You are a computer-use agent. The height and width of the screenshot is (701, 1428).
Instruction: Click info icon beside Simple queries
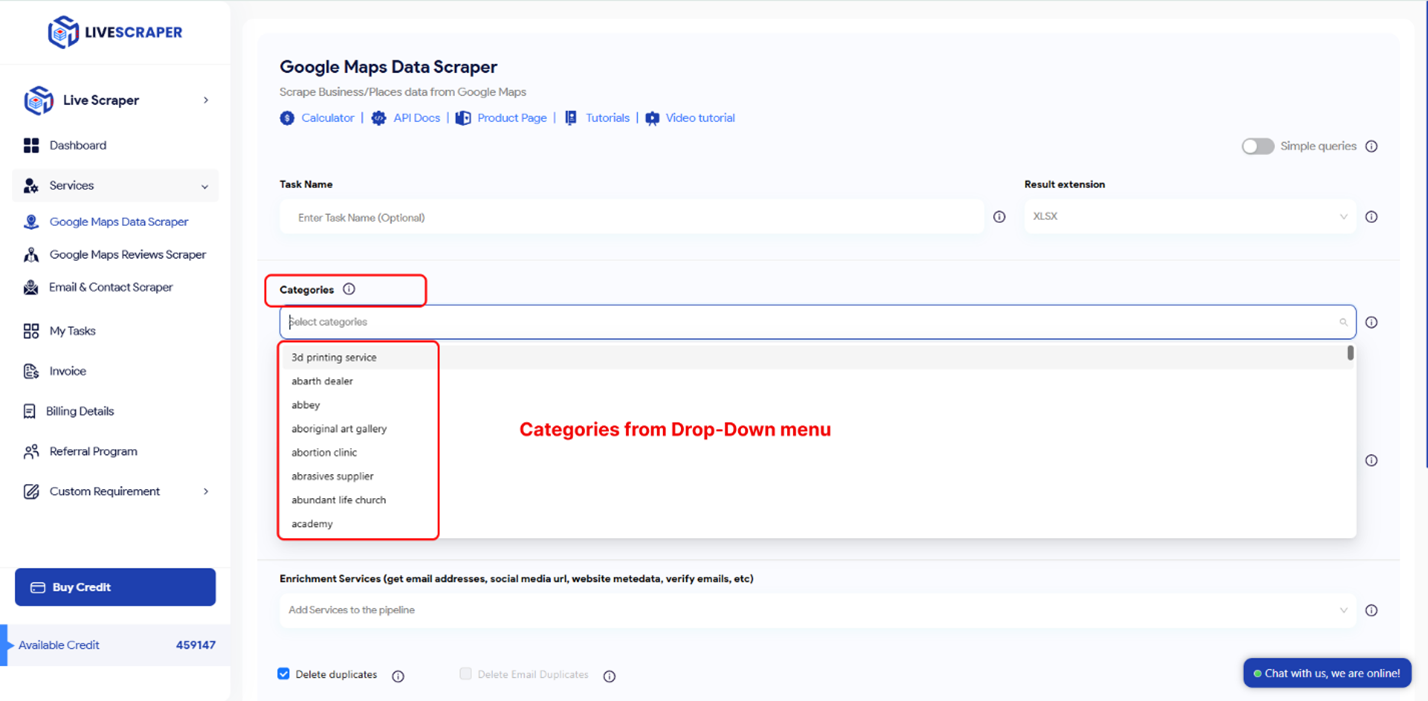pos(1371,146)
